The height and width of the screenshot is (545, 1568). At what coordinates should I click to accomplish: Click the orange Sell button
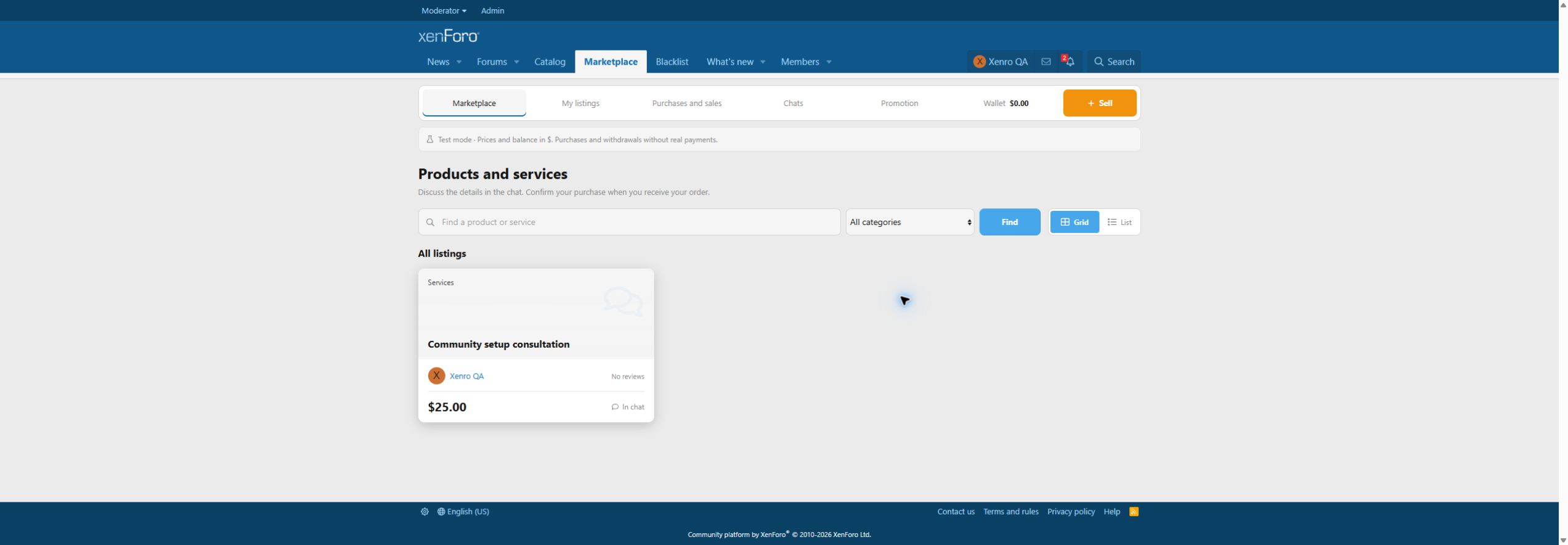point(1100,103)
